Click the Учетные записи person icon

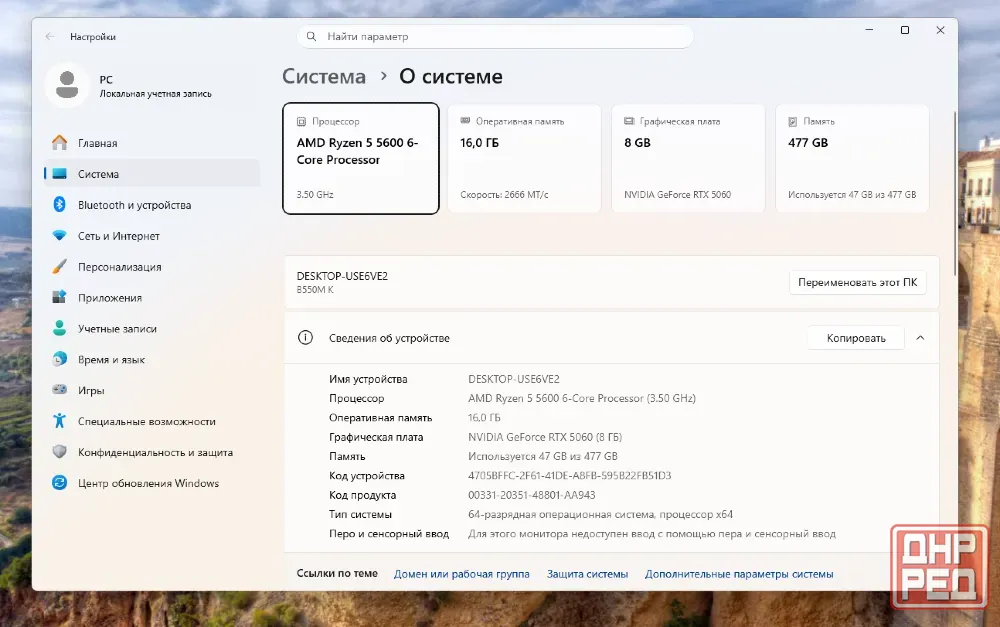[59, 328]
